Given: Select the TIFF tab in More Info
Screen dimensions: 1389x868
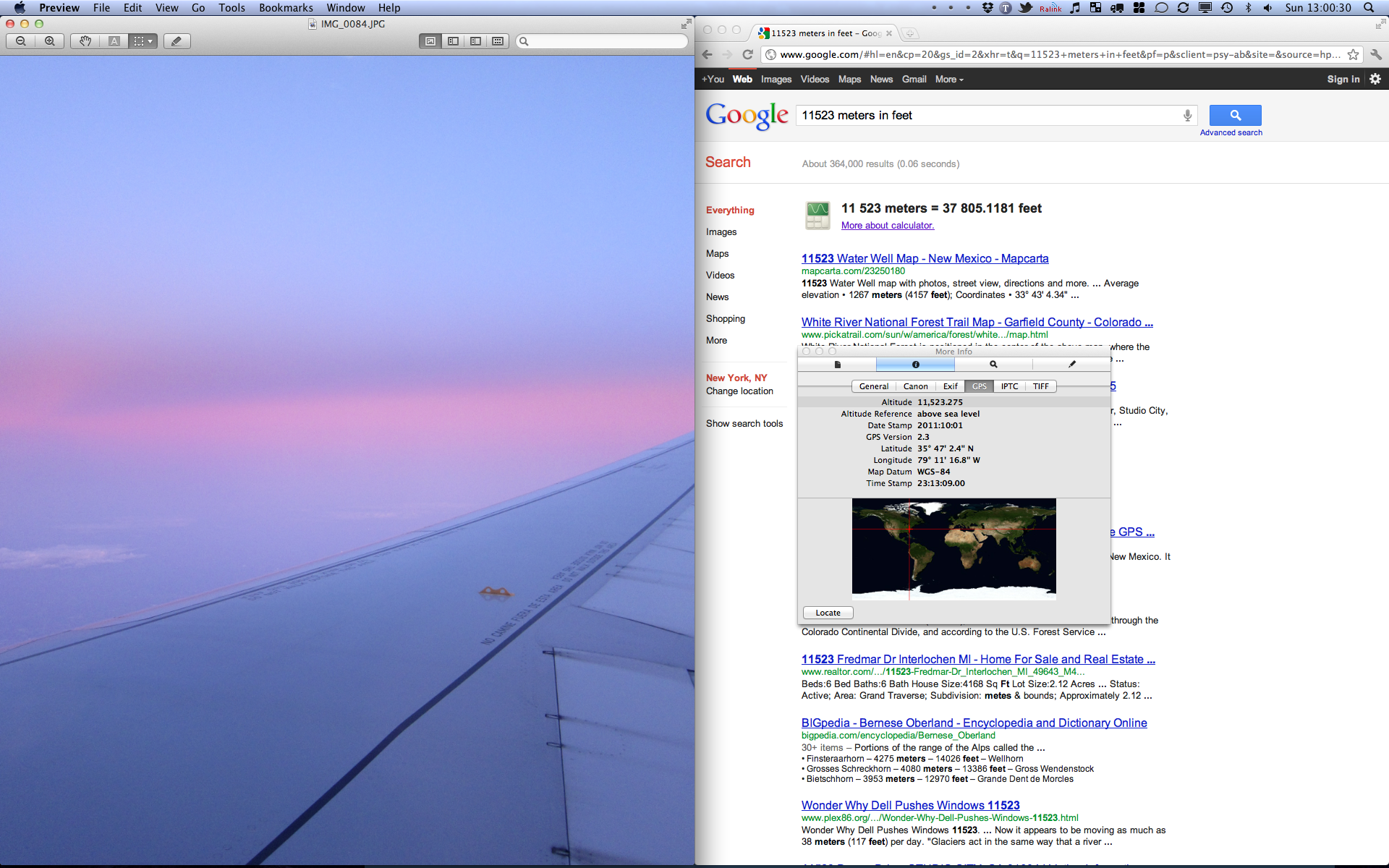Looking at the screenshot, I should 1040,386.
